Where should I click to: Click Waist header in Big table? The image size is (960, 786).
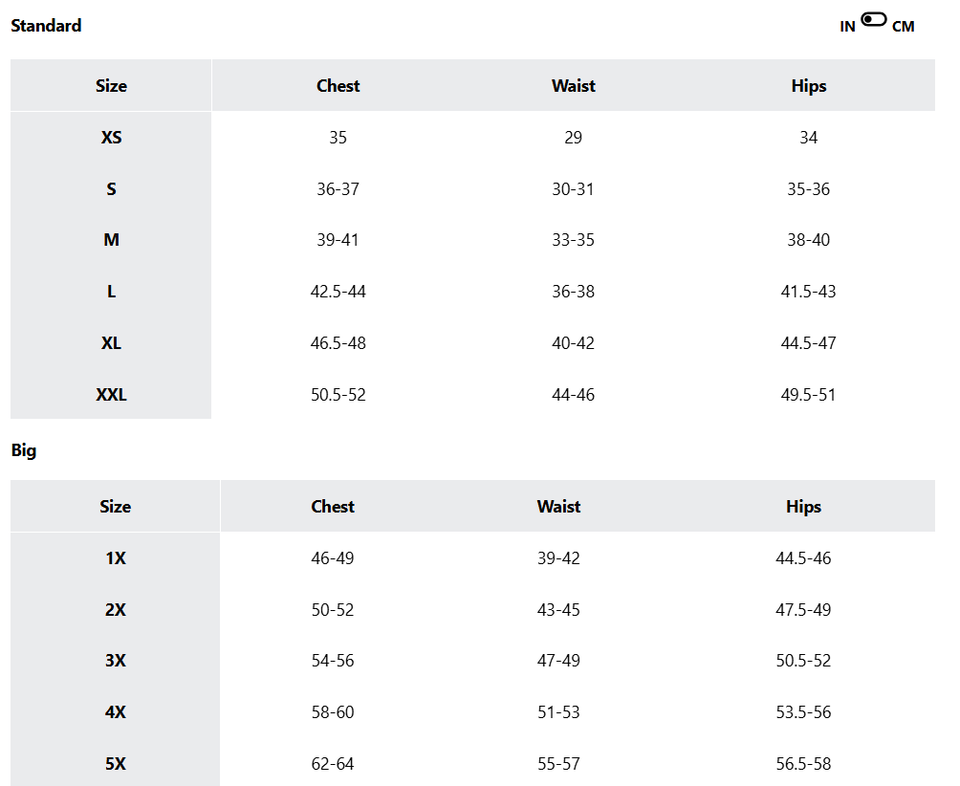click(x=558, y=507)
